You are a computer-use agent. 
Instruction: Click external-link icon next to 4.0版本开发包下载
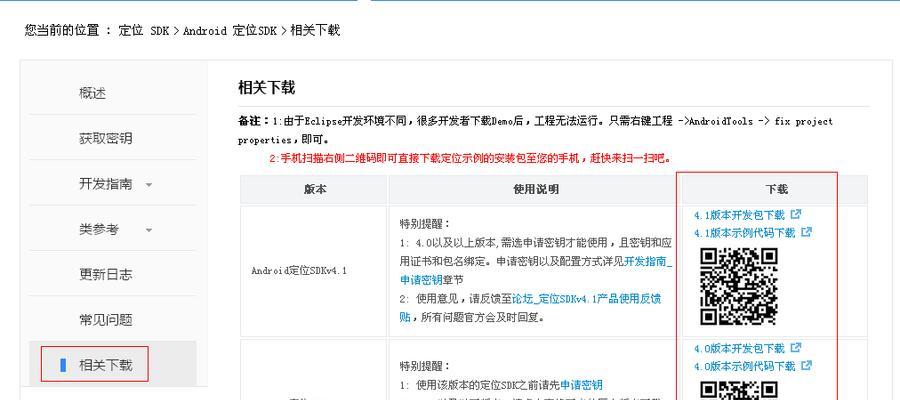coord(796,347)
